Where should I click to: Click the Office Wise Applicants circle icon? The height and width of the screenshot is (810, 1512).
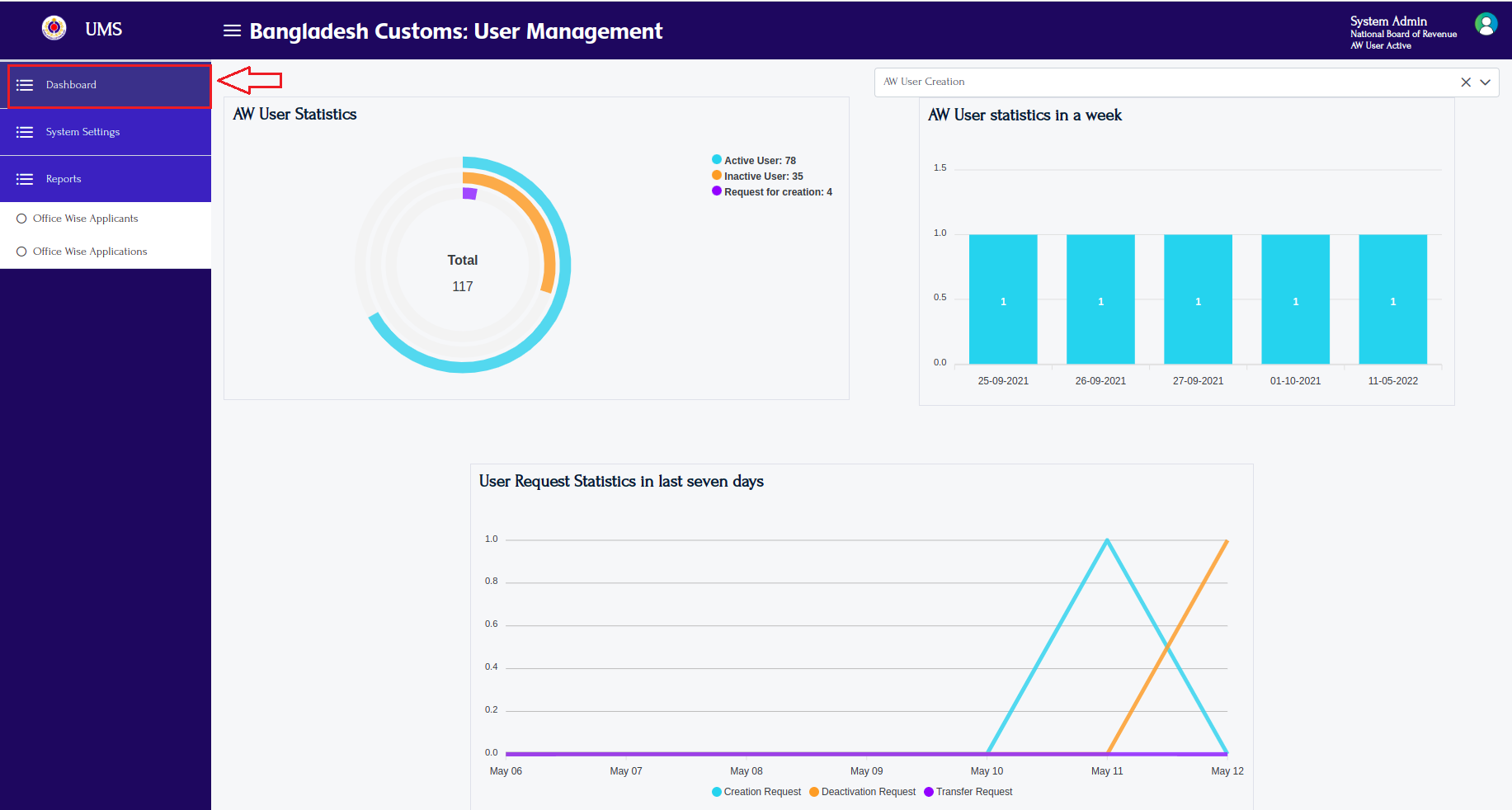click(21, 219)
